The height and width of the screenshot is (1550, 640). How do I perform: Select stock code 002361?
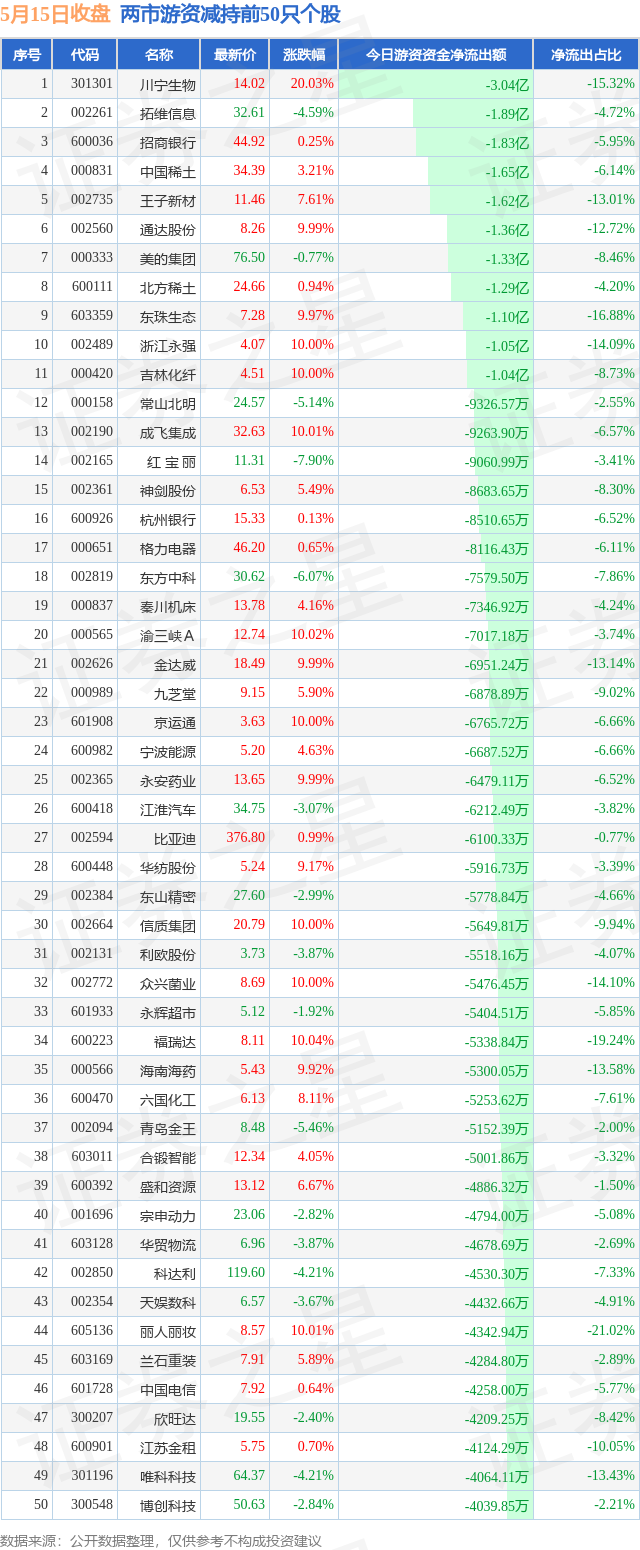(x=92, y=490)
